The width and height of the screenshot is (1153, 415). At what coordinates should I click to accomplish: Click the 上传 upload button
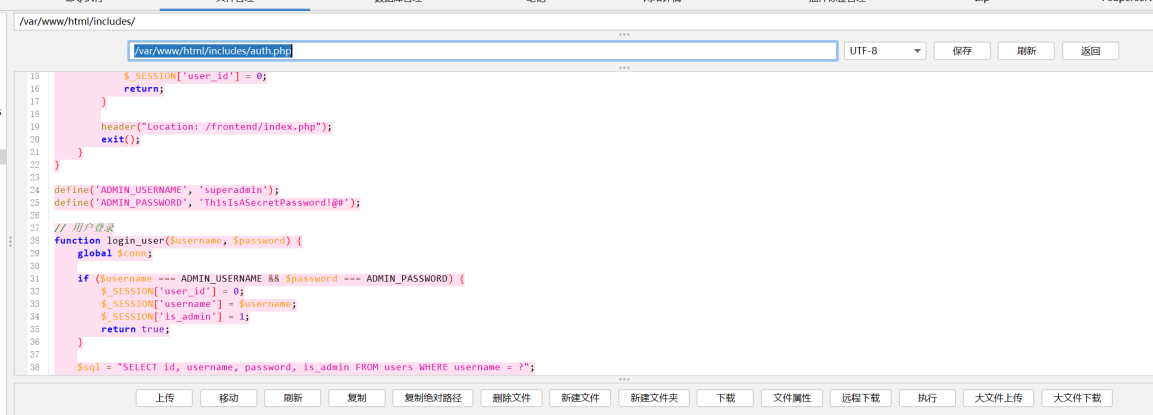tap(164, 398)
